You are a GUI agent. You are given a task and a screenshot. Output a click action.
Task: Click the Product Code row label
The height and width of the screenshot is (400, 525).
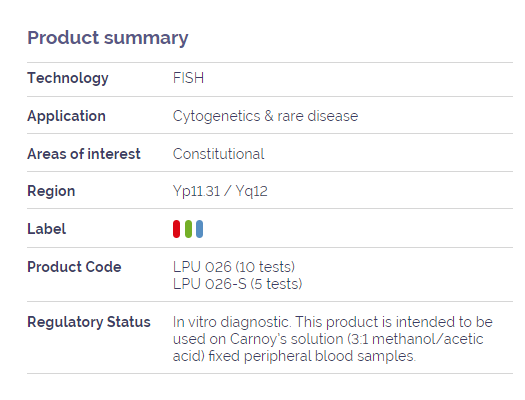click(74, 267)
